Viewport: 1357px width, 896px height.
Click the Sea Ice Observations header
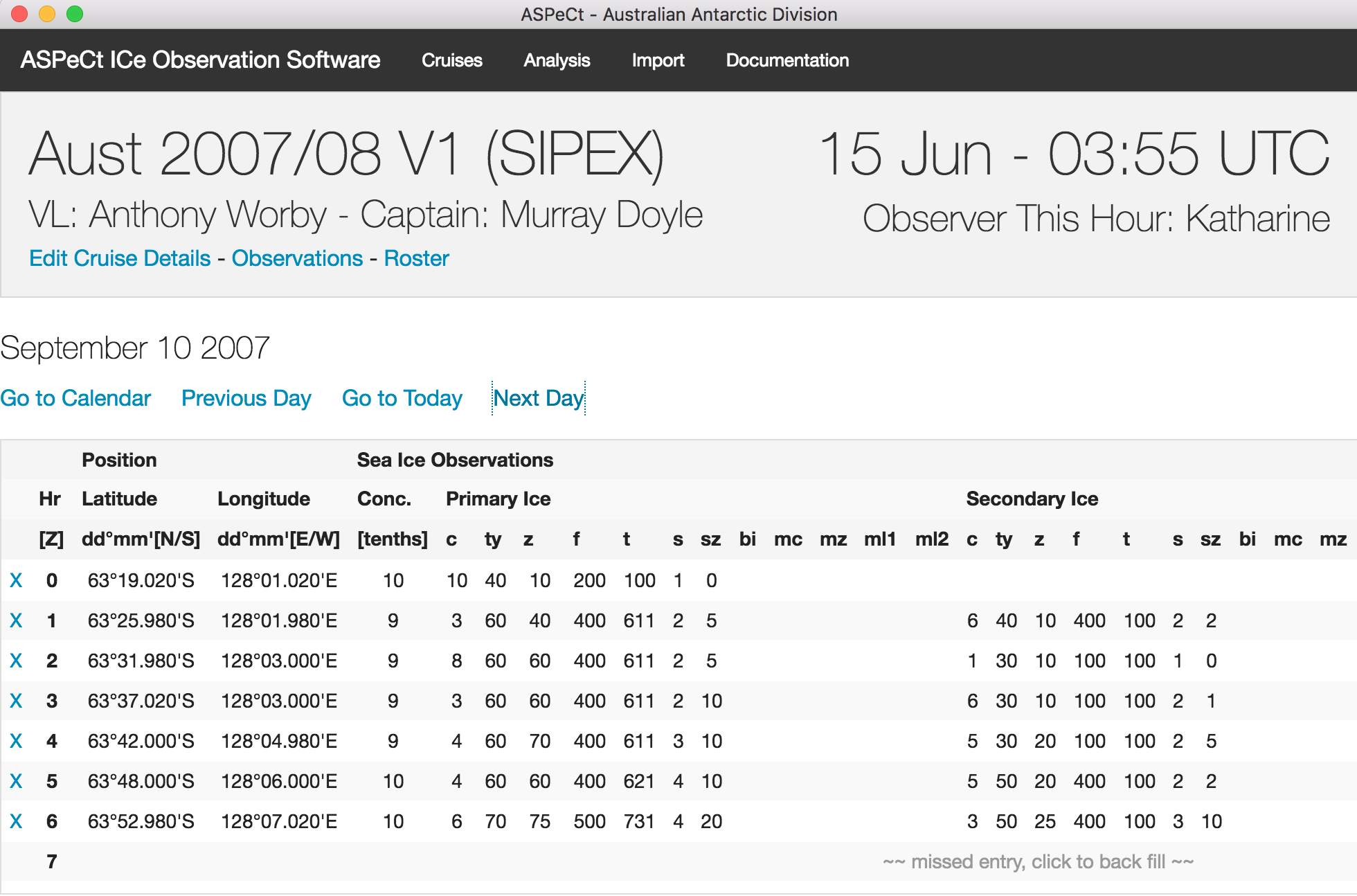click(455, 460)
